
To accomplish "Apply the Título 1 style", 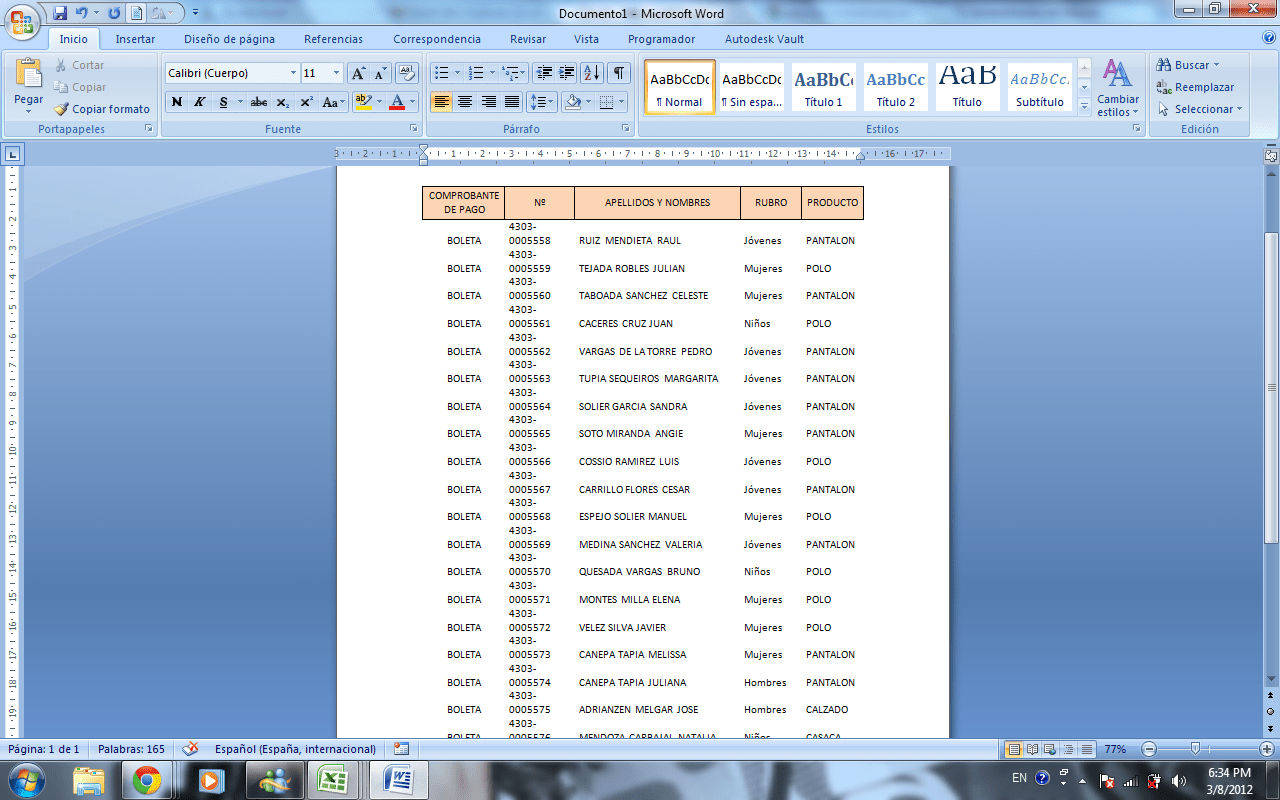I will tap(822, 87).
